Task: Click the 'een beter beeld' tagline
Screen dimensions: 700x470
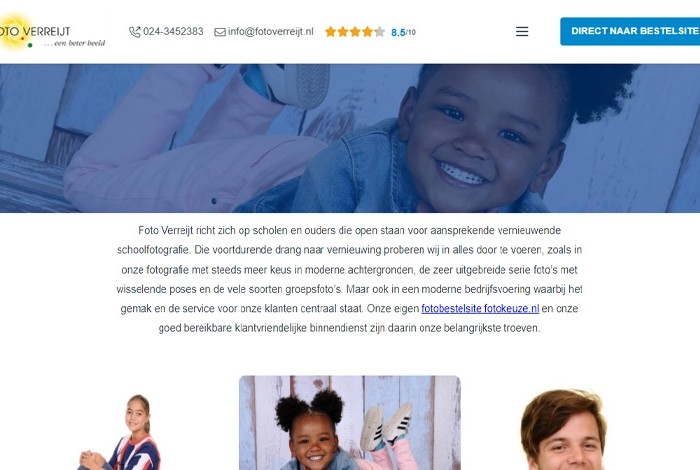Action: (x=75, y=43)
